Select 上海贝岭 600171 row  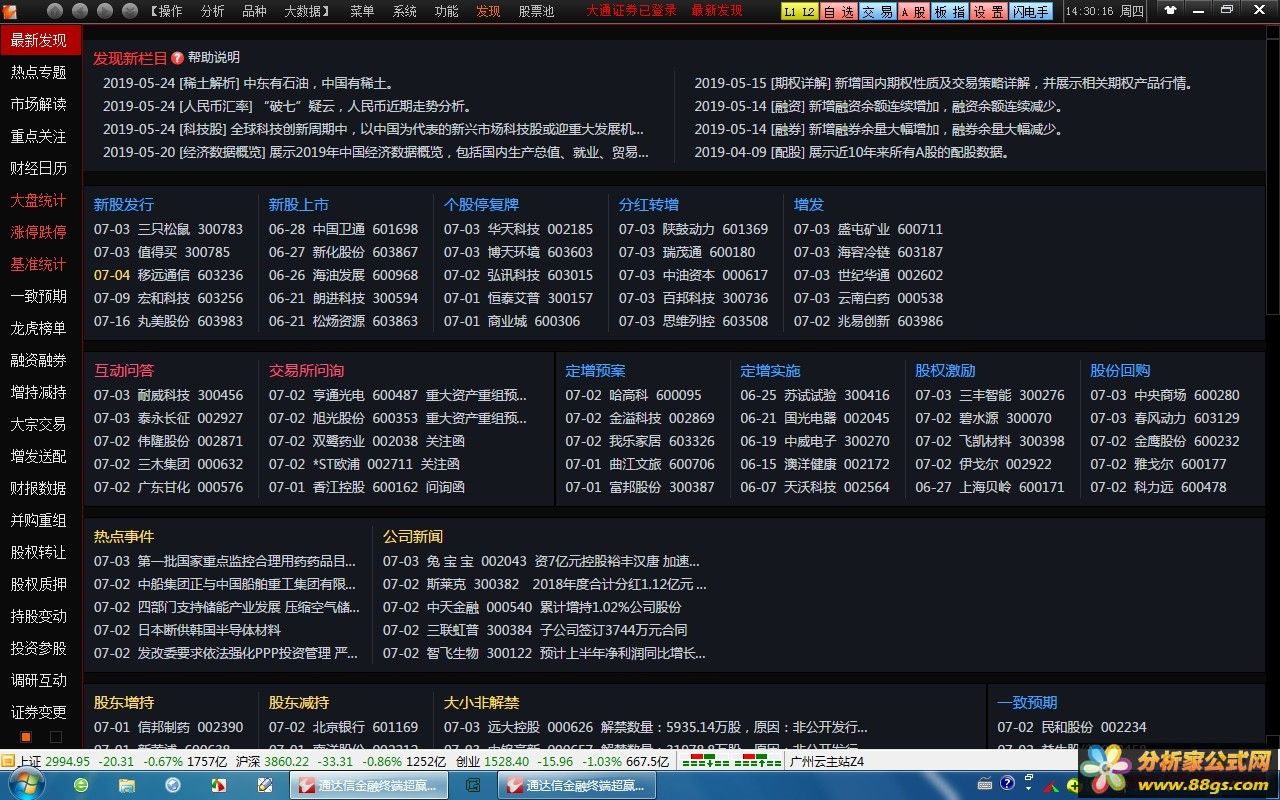990,487
